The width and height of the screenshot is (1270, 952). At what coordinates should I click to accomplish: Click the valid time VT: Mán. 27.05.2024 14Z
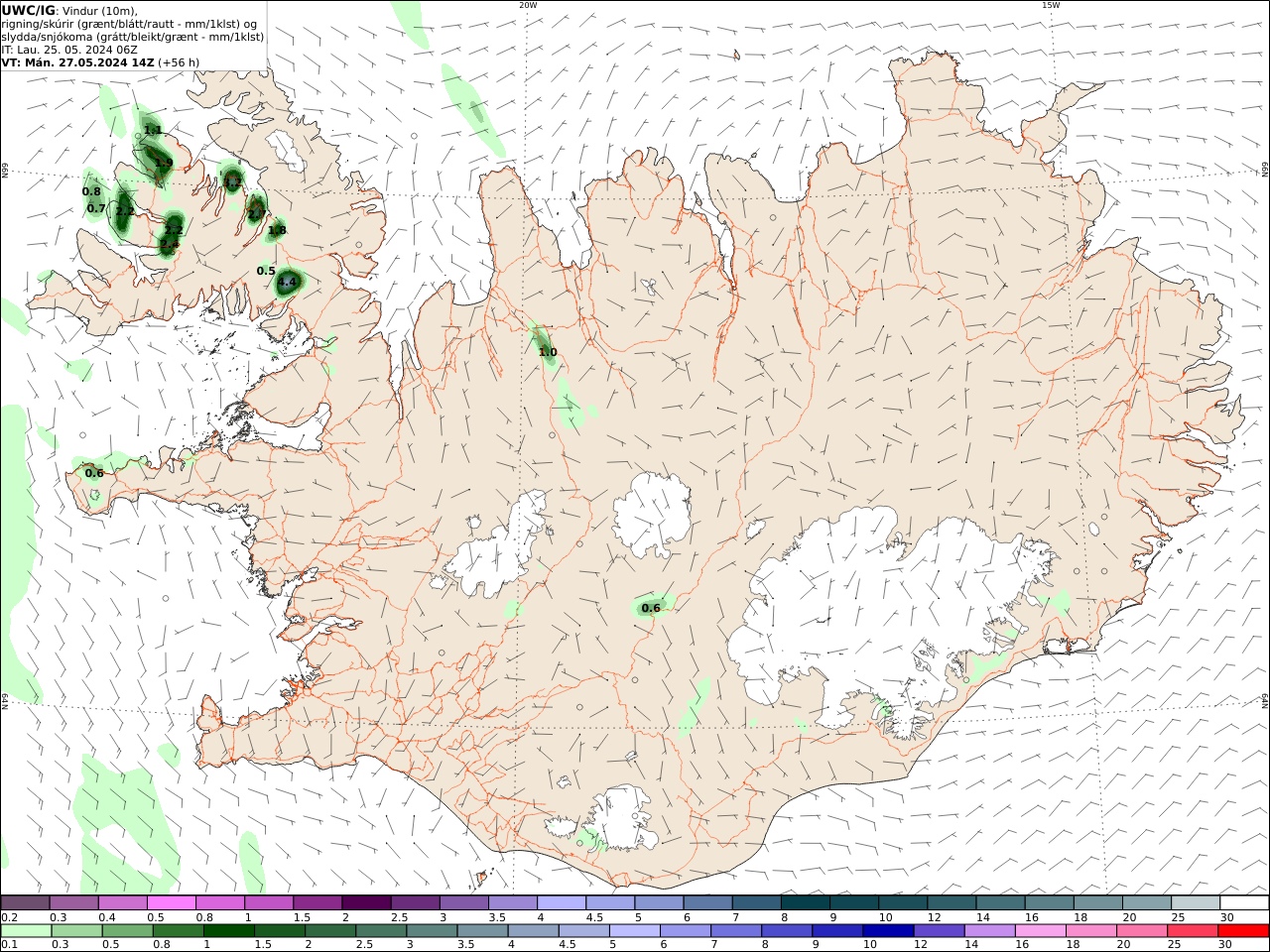78,61
